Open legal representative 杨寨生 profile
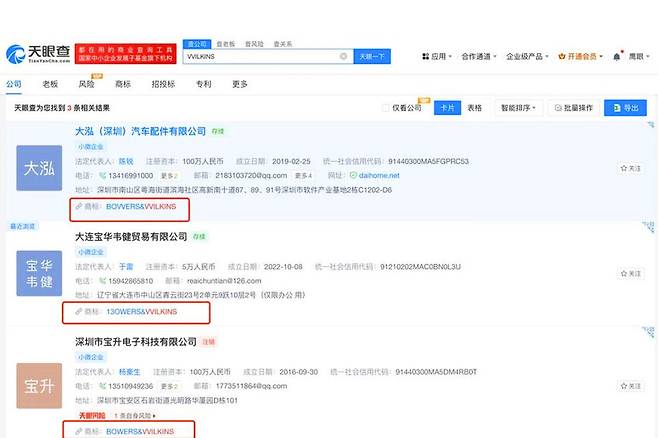The height and width of the screenshot is (438, 658). 130,372
